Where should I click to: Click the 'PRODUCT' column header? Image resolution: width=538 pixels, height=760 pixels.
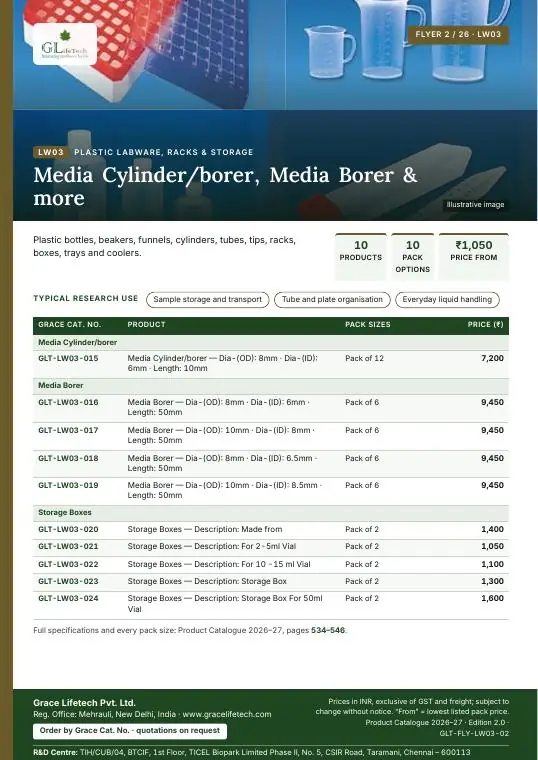coord(146,325)
